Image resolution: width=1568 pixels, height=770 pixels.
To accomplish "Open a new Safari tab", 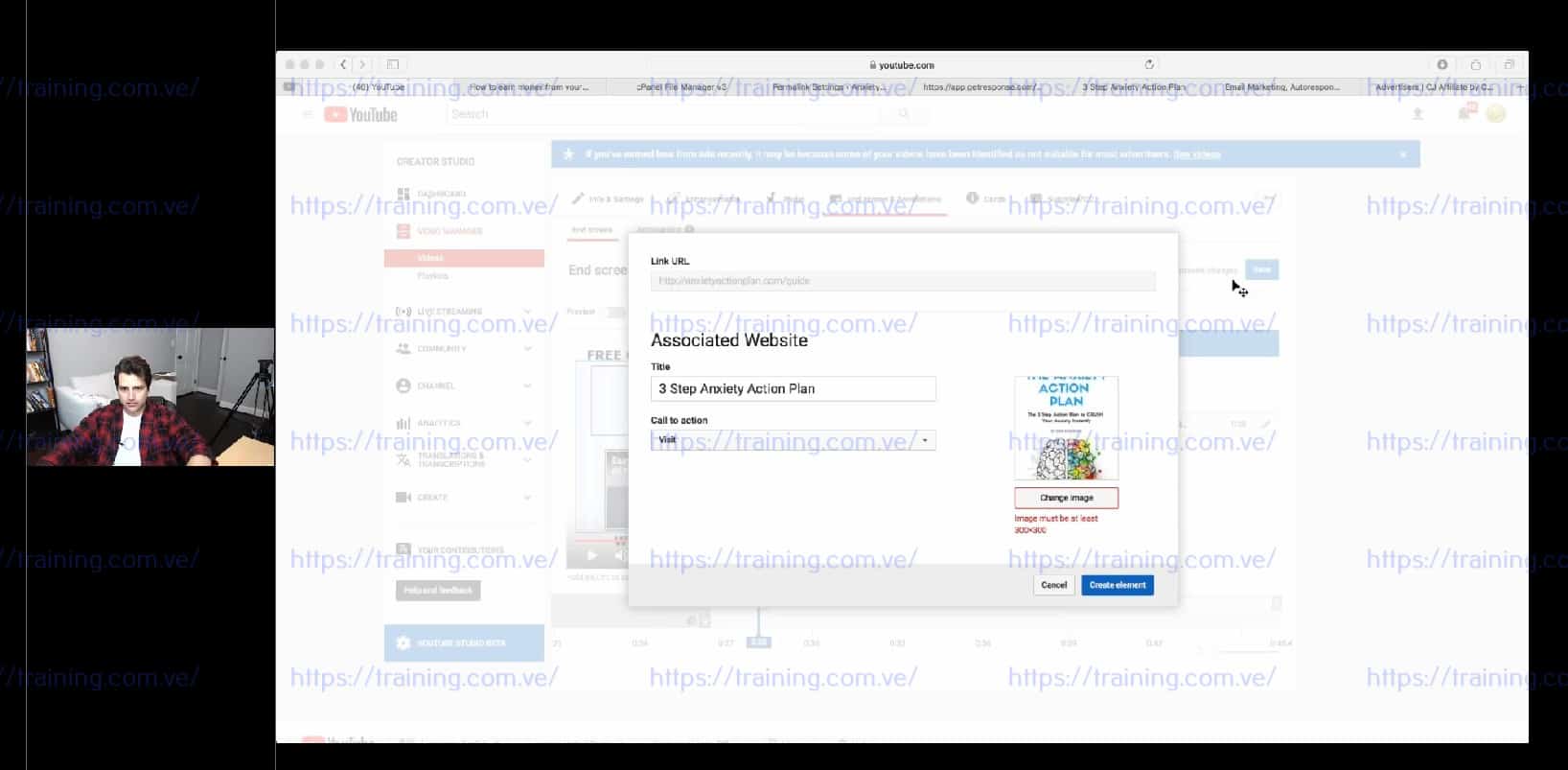I will [1520, 86].
